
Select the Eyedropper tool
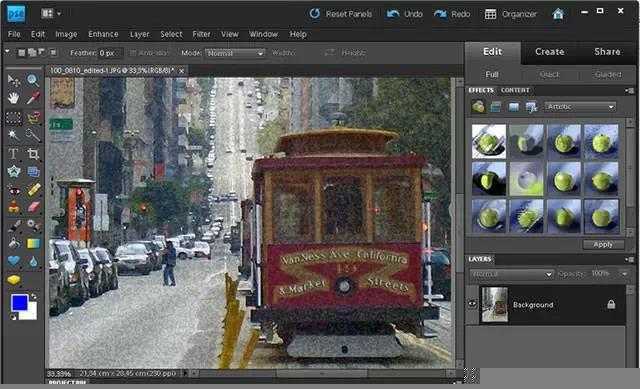click(x=33, y=98)
